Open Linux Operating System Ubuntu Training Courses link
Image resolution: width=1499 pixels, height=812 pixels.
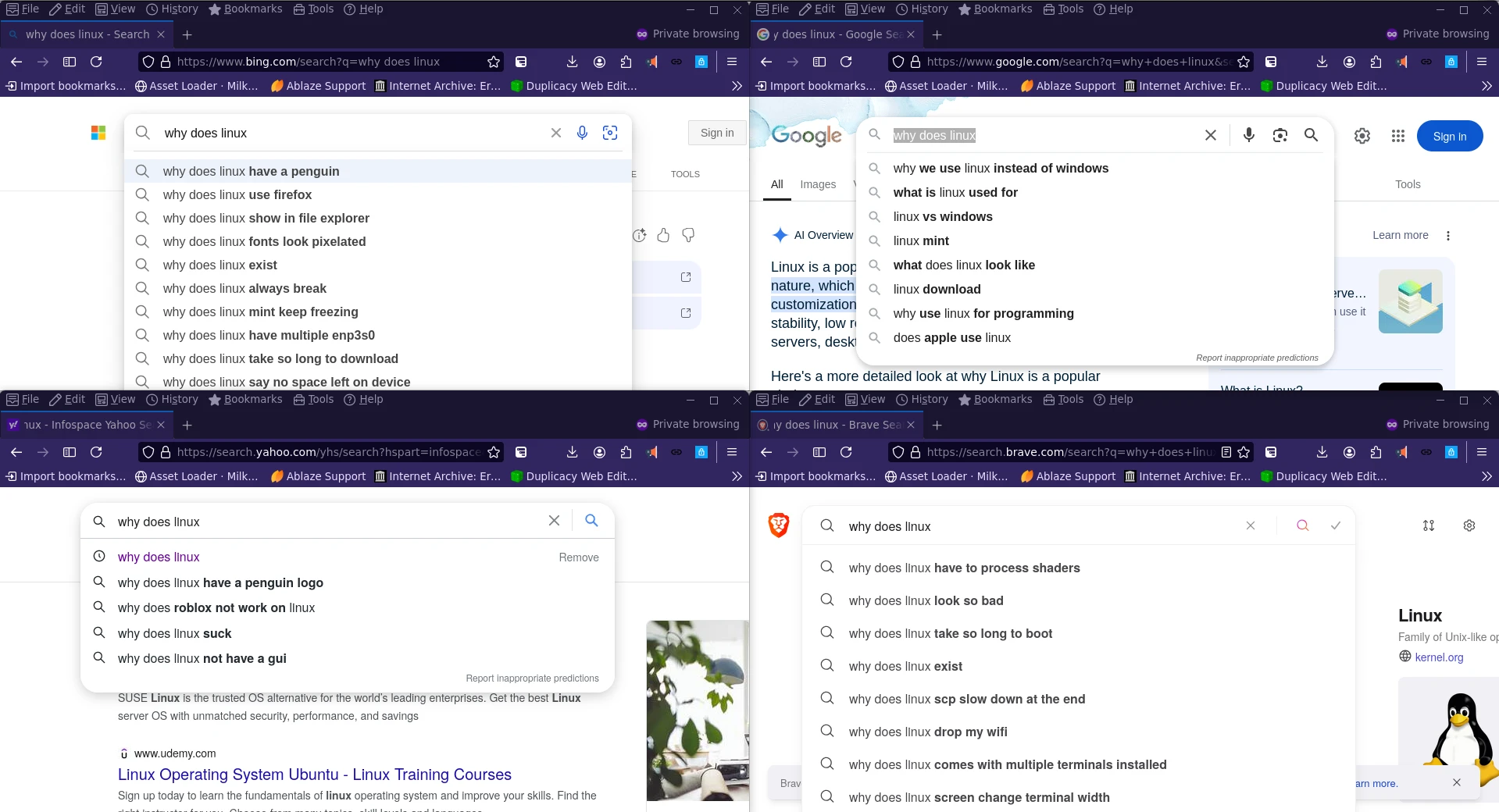315,775
